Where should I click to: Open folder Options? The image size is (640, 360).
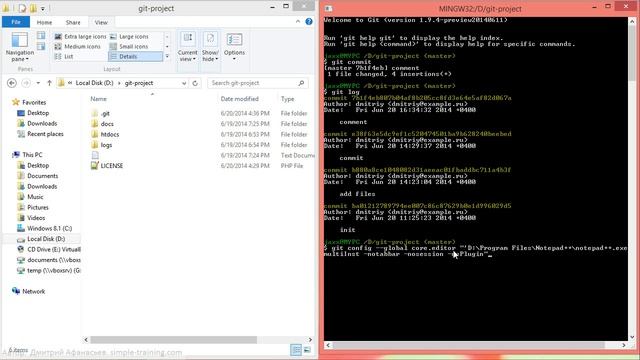pos(234,47)
